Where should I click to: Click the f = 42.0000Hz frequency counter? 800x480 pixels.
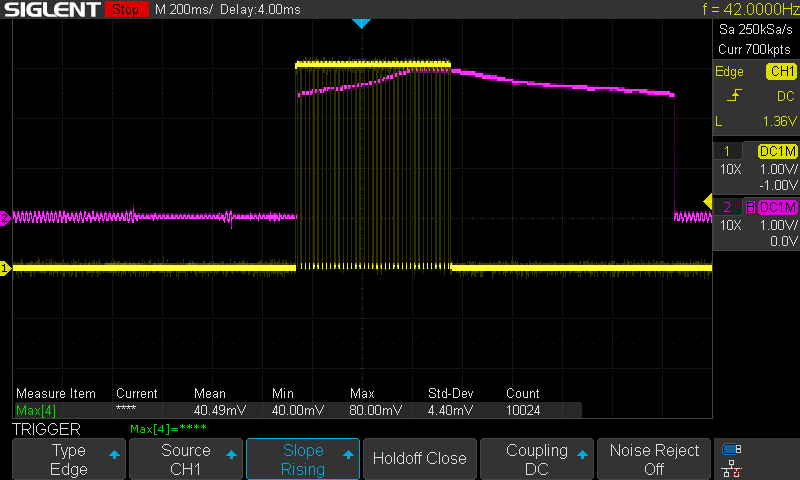751,9
